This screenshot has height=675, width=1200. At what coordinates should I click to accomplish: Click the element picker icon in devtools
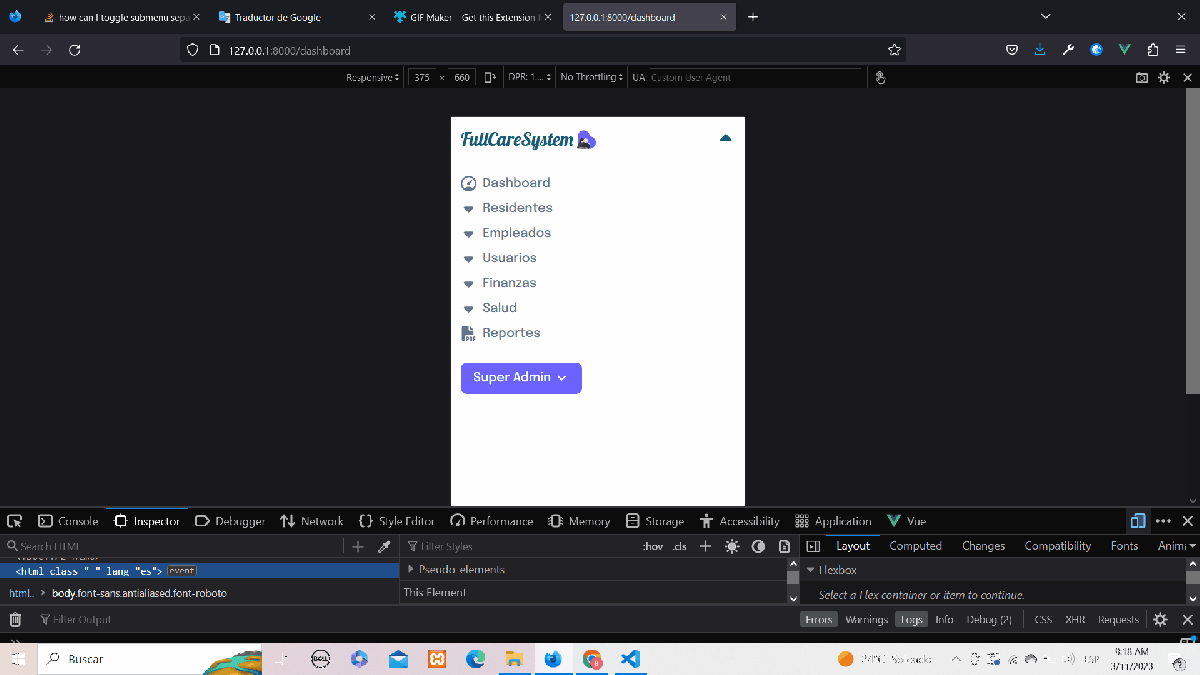[15, 521]
